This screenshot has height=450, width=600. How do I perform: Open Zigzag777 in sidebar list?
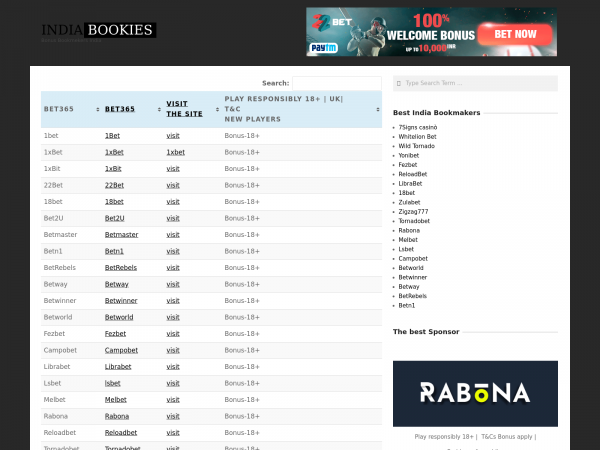point(413,212)
